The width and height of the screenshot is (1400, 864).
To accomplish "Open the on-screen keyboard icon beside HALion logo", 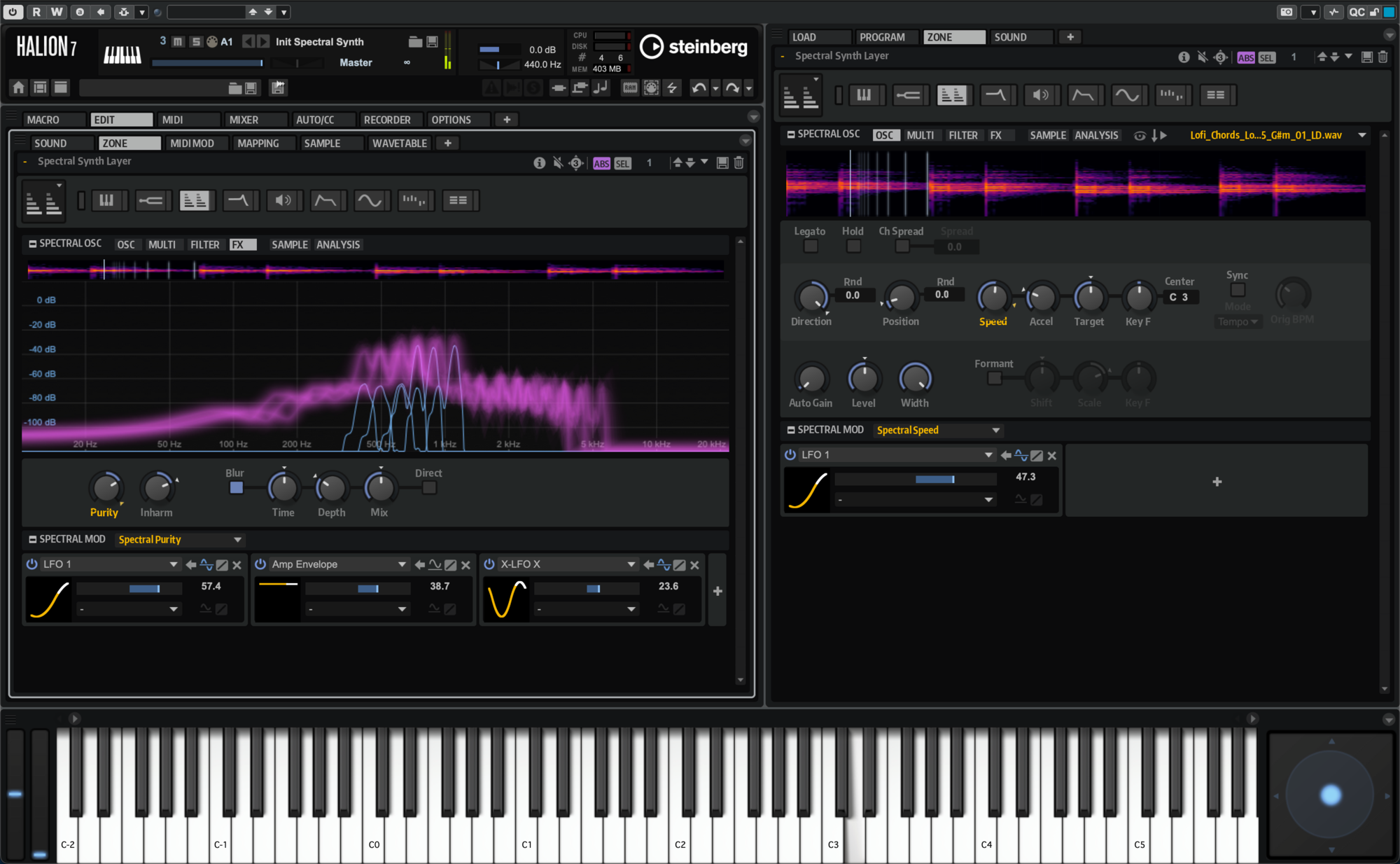I will click(x=122, y=55).
